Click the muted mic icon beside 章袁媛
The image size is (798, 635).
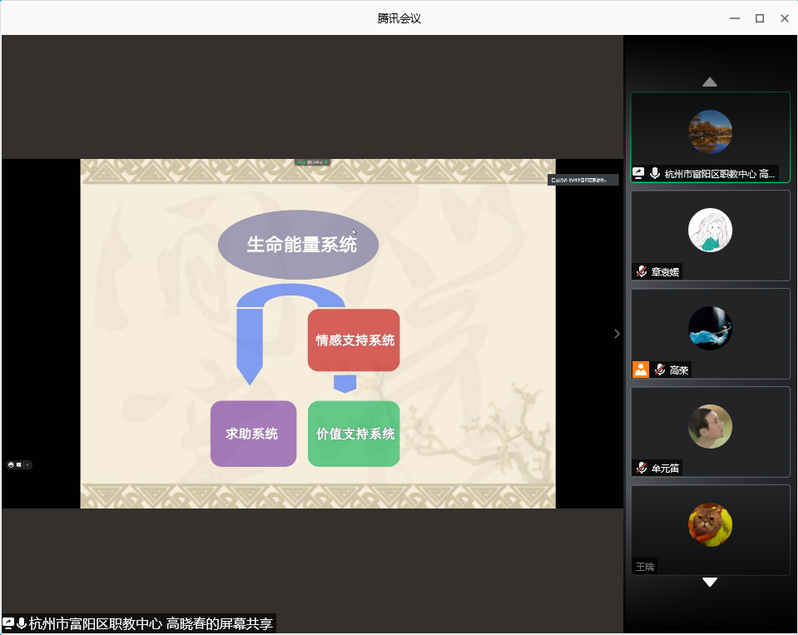pos(641,271)
